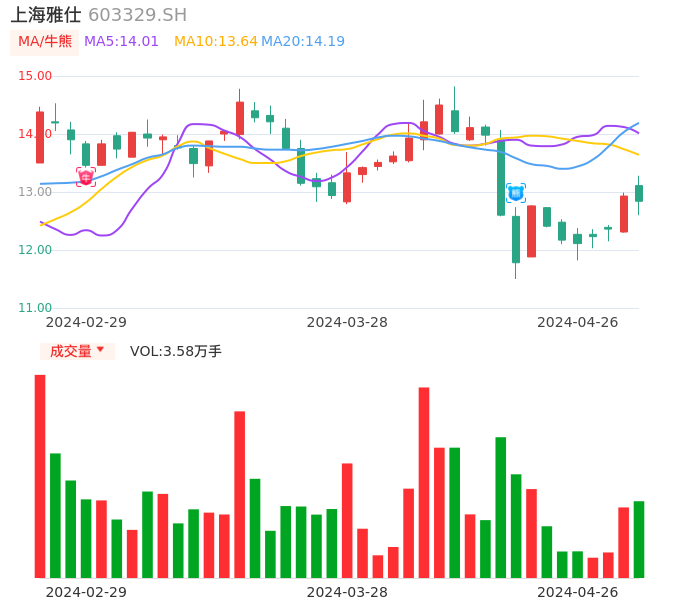Toggle the MA5 moving average label
Screen dimensions: 686x606
[121, 42]
